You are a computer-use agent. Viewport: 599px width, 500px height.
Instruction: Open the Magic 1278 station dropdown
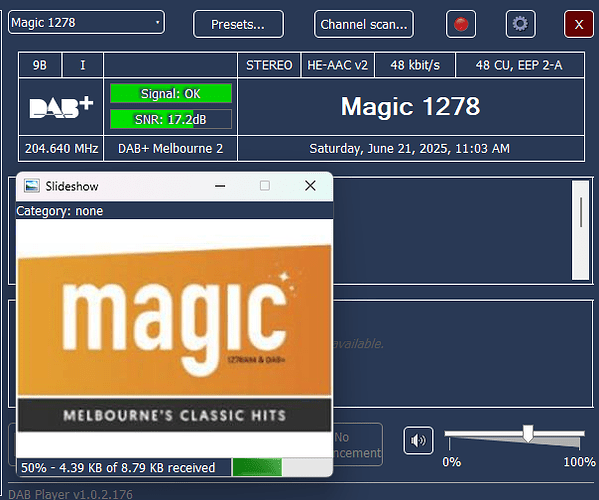(x=86, y=23)
